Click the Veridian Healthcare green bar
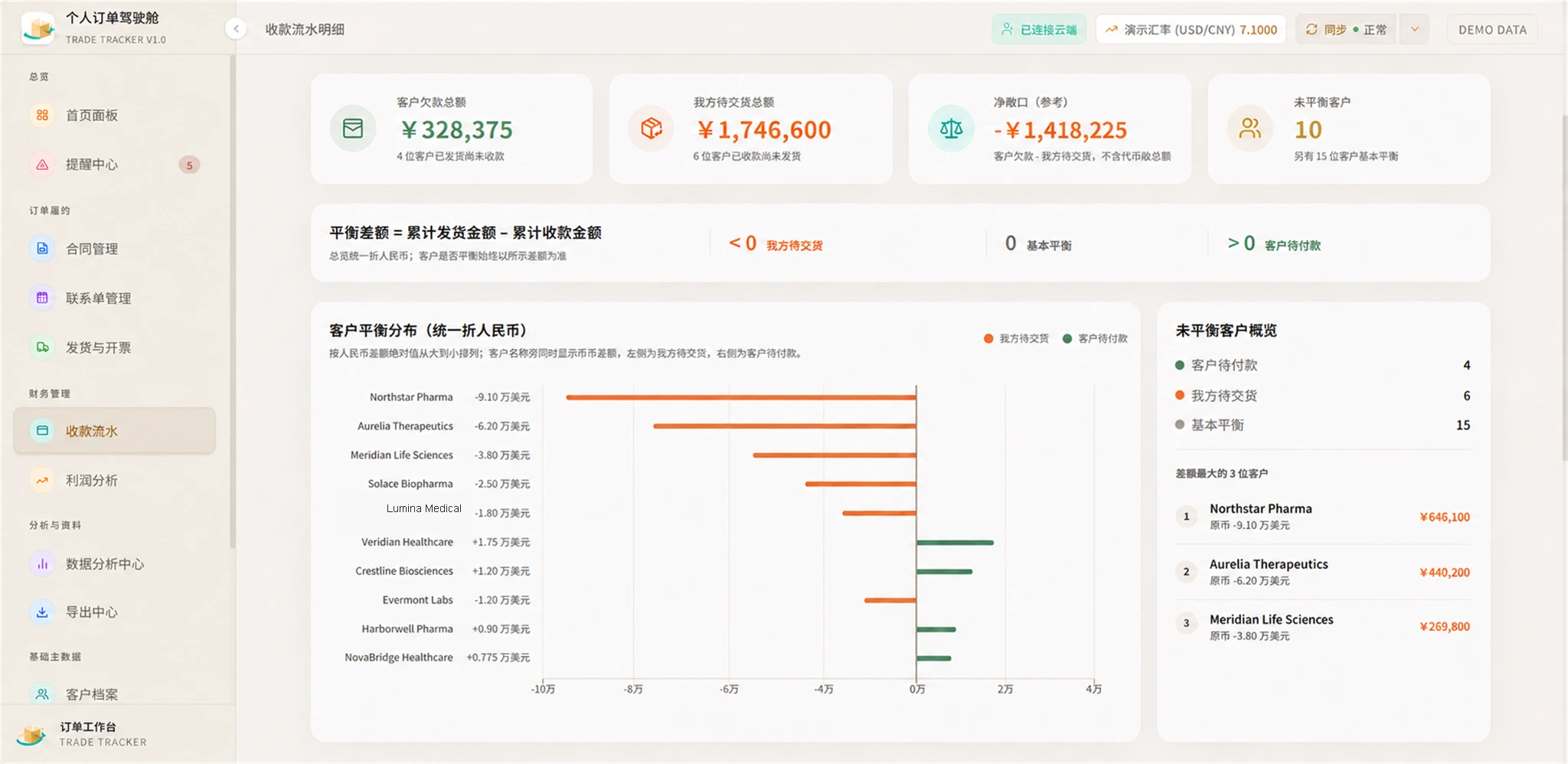 (955, 542)
